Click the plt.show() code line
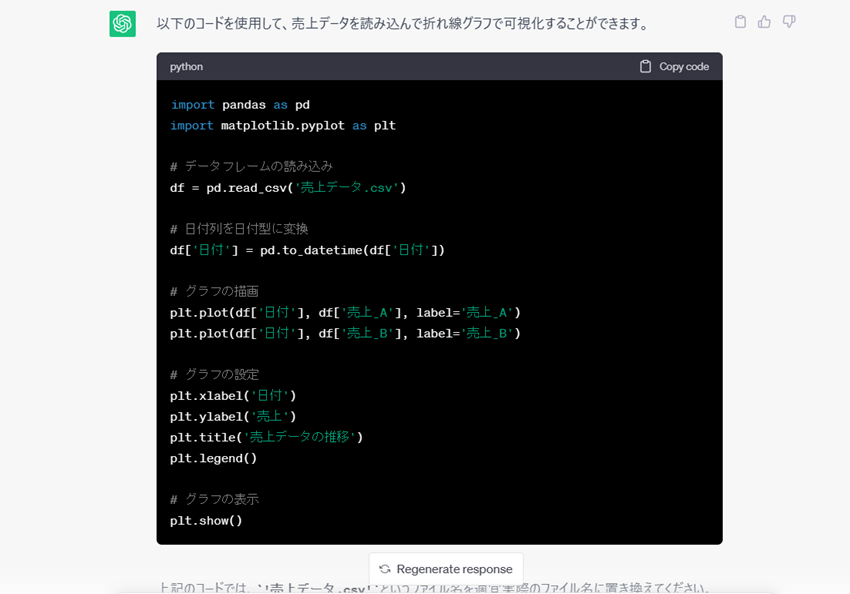This screenshot has width=850, height=594. coord(206,521)
